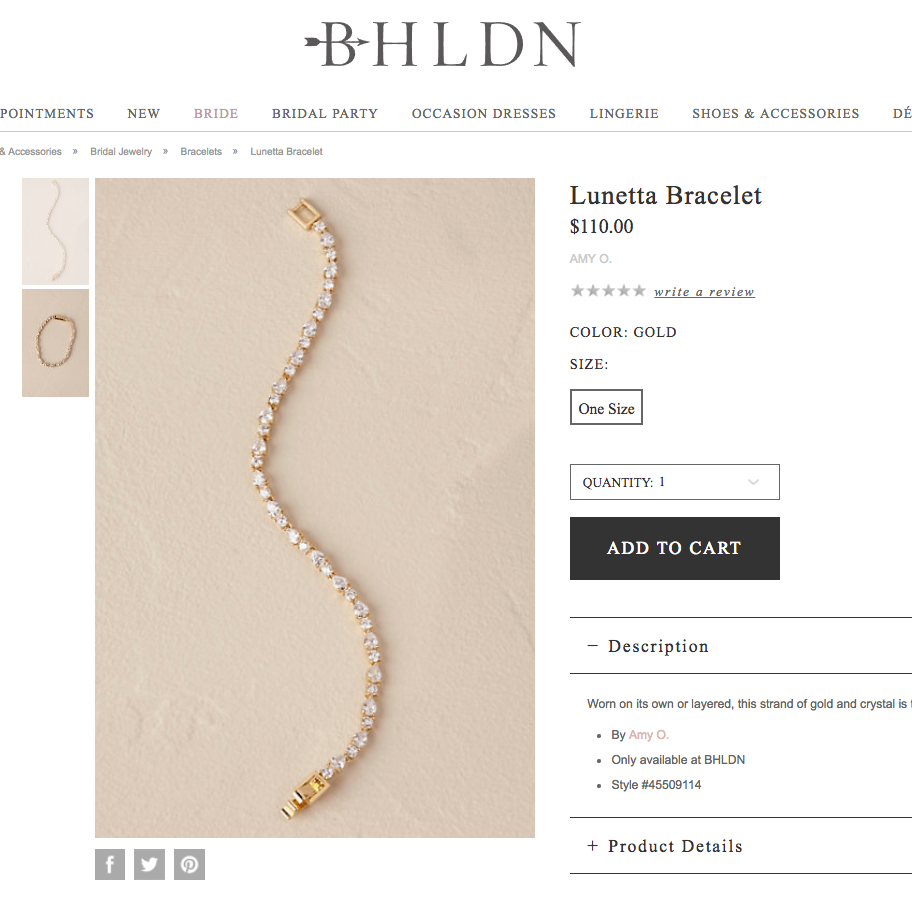
Task: Click the write a review link
Action: (x=704, y=291)
